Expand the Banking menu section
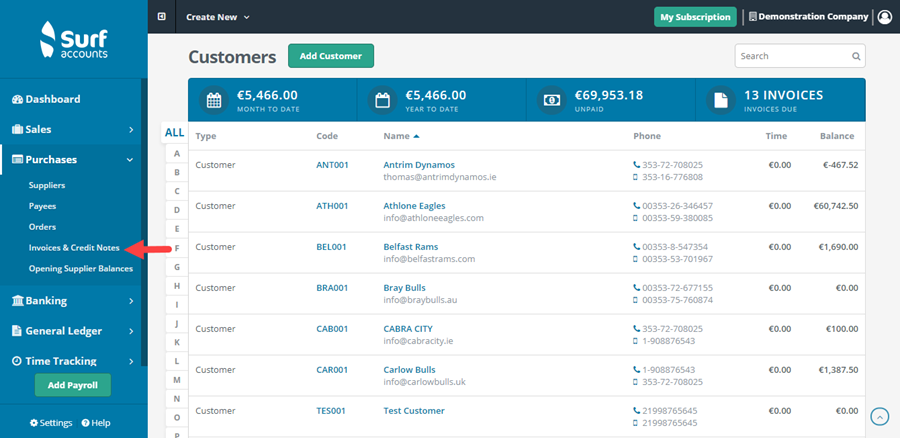This screenshot has width=900, height=438. (x=73, y=301)
